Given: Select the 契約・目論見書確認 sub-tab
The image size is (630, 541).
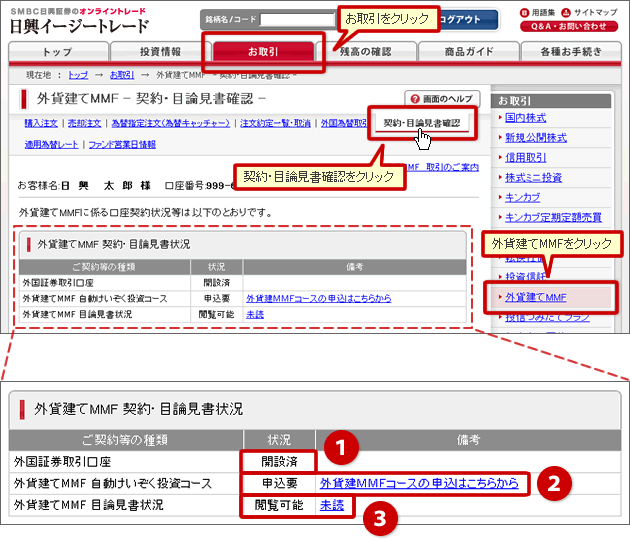Looking at the screenshot, I should point(422,123).
